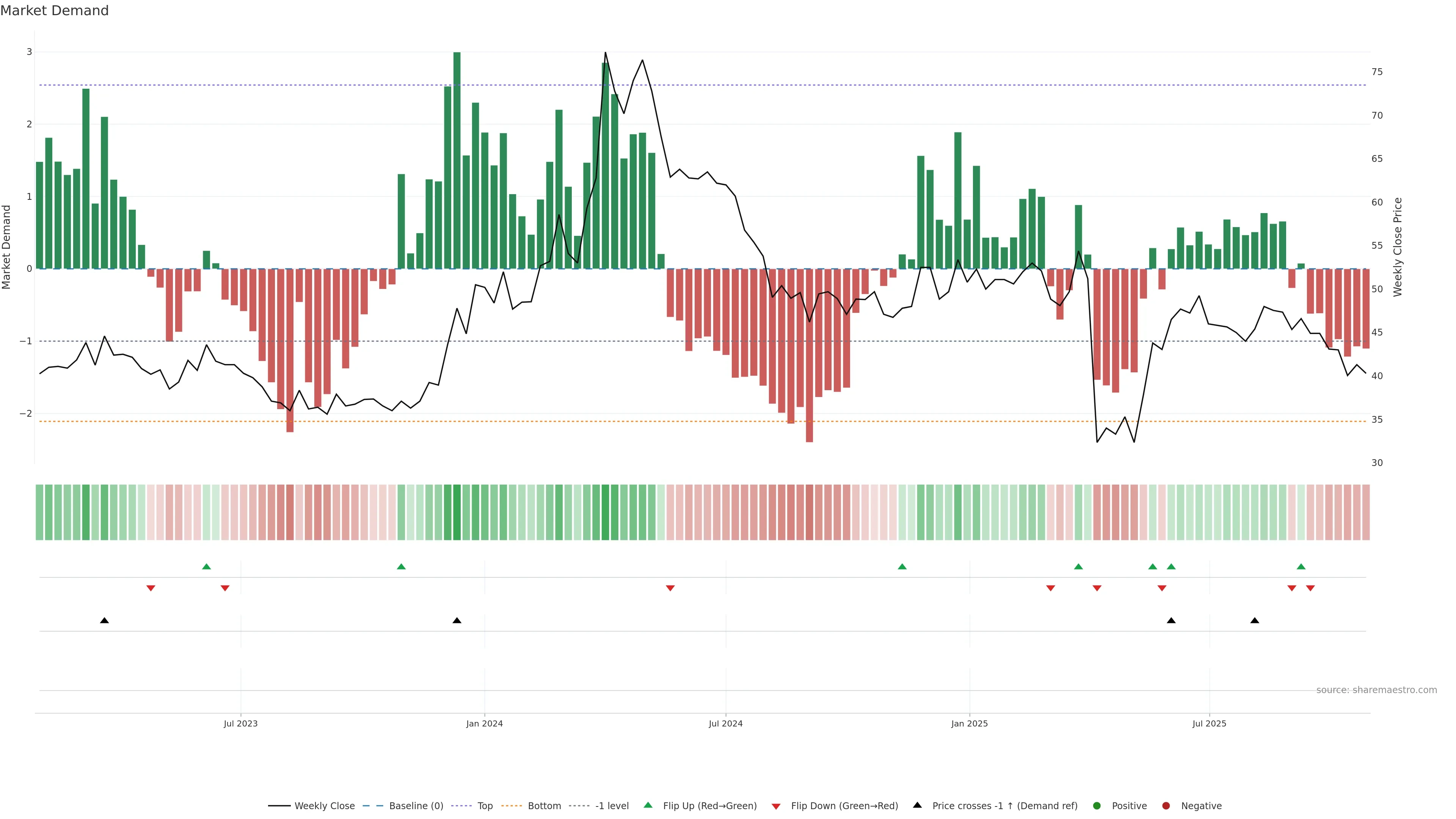Click the Positive green dot legend item
This screenshot has height=819, width=1456.
click(x=1097, y=806)
